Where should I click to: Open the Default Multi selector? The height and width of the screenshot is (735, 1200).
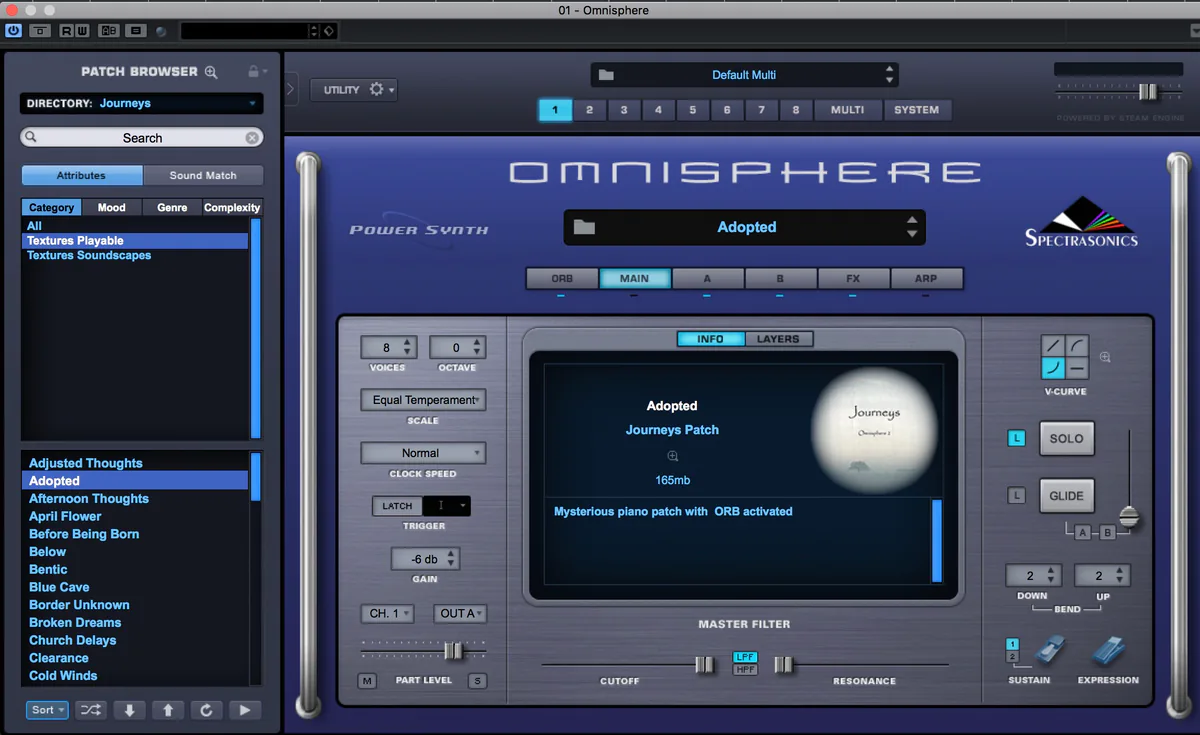(x=744, y=75)
